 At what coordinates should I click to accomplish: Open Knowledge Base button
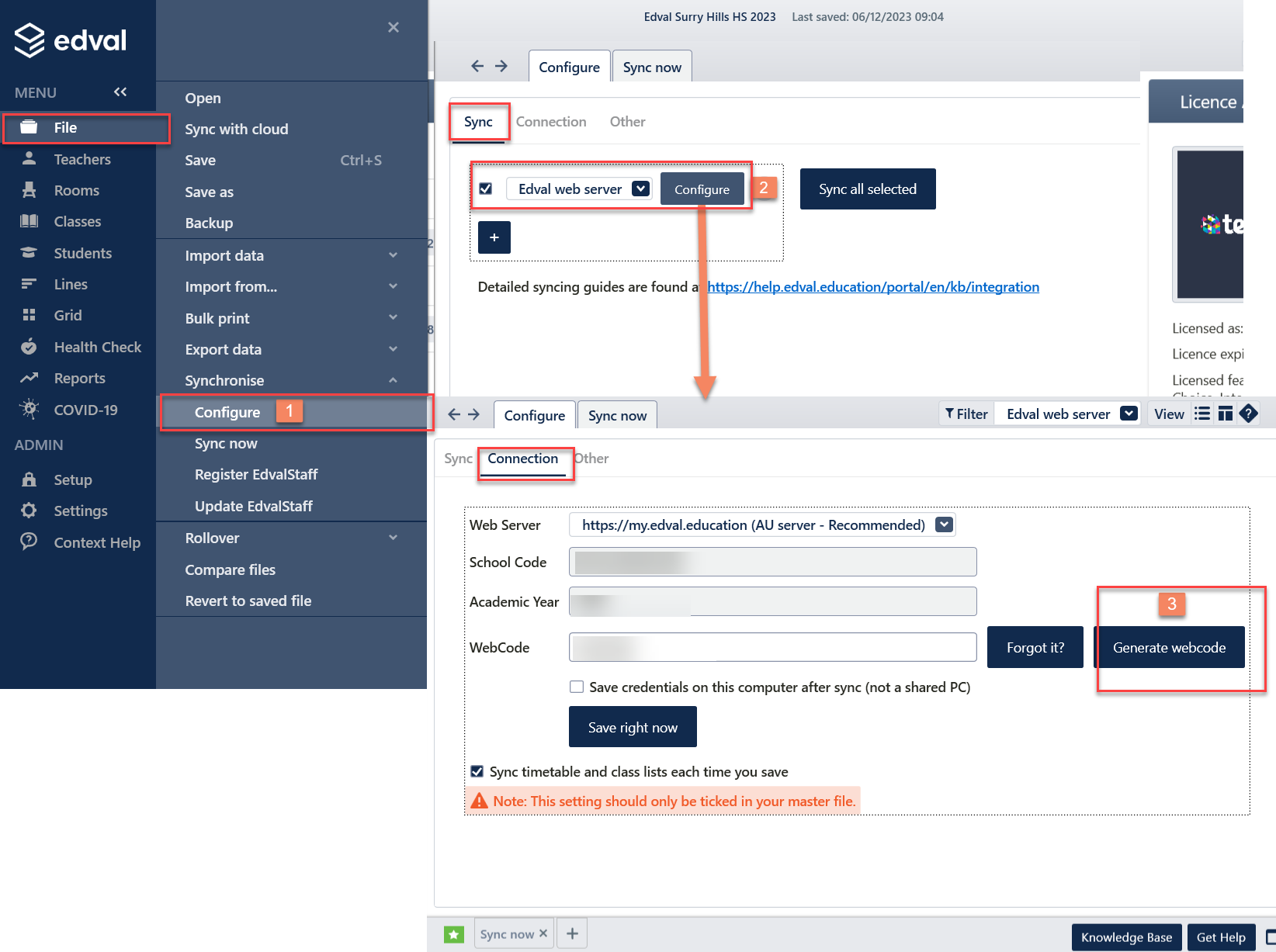click(1127, 937)
